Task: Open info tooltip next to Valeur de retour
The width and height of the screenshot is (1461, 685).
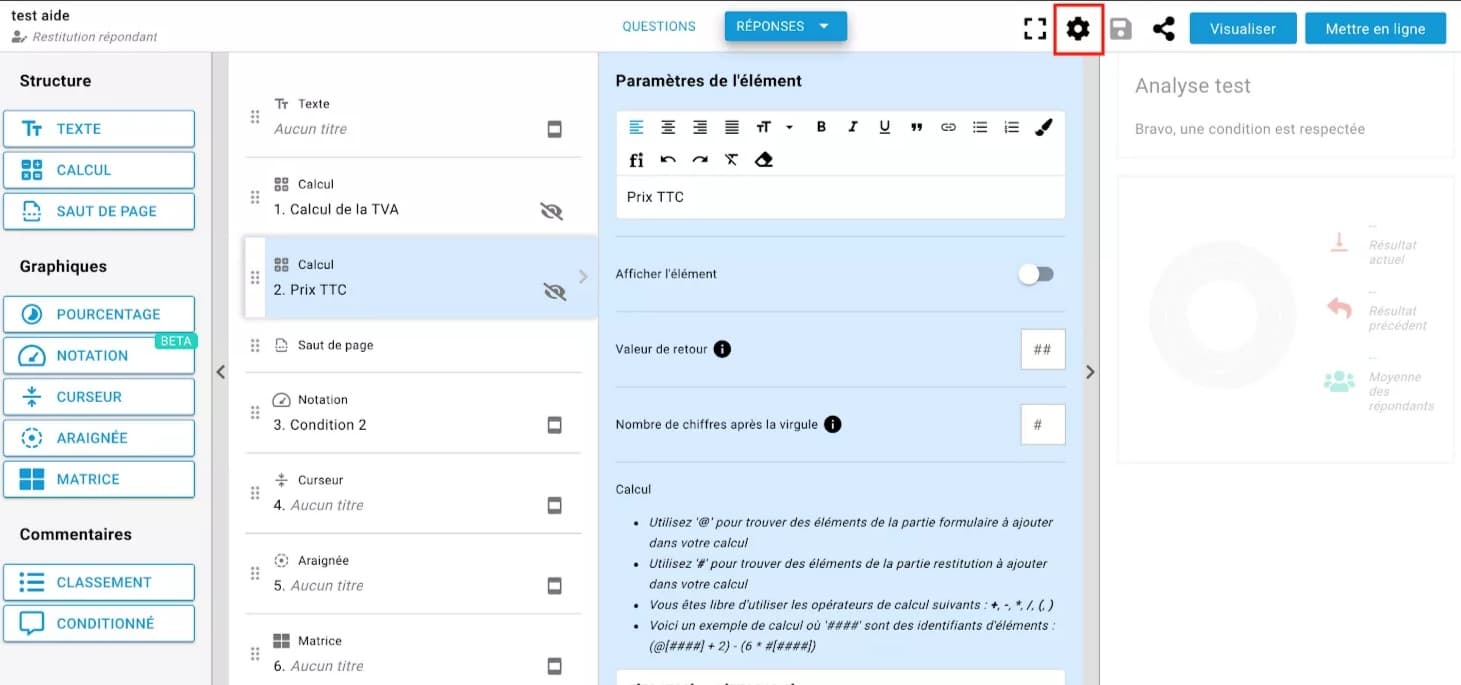Action: [x=722, y=349]
